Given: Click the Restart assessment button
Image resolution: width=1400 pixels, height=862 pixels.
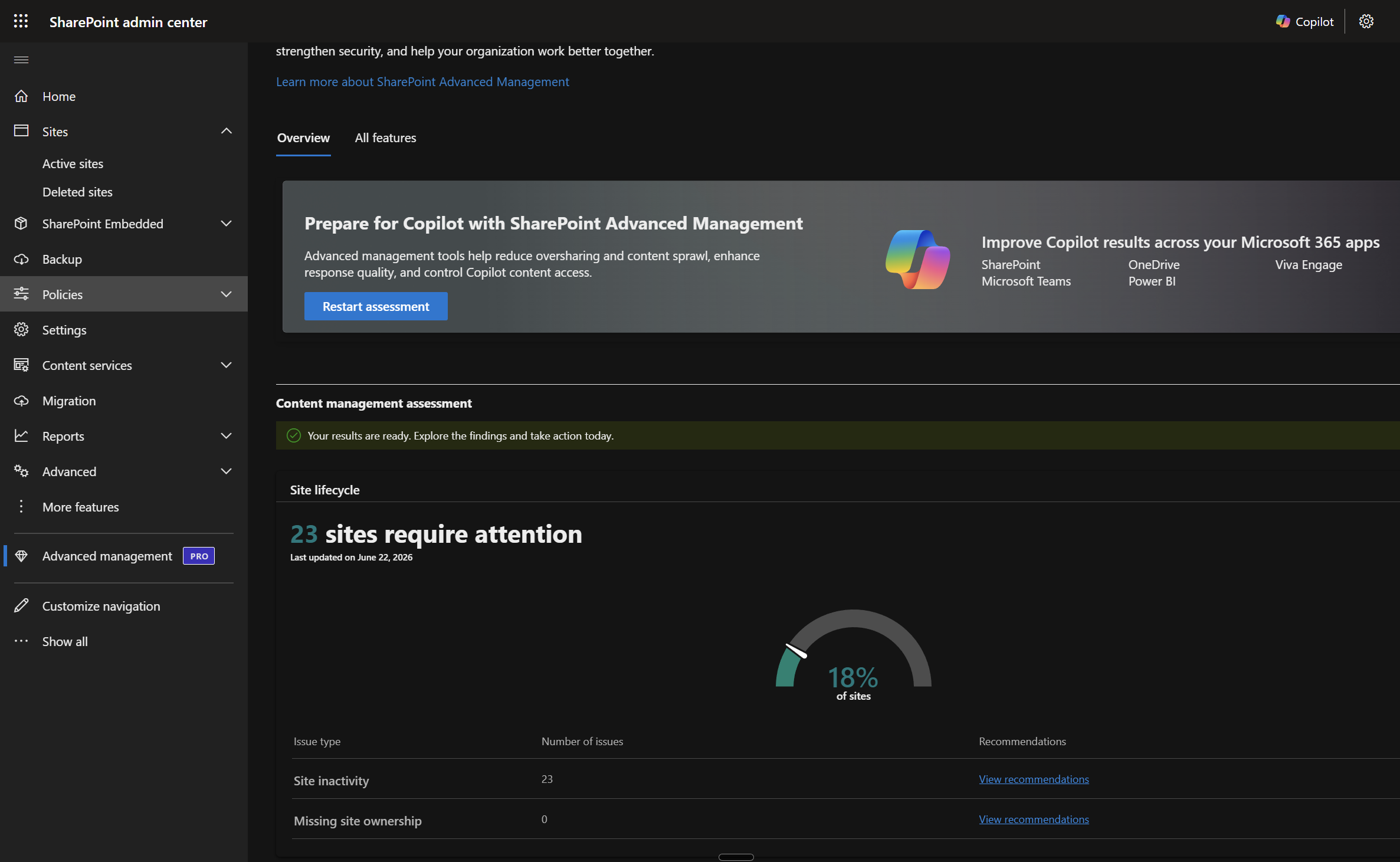Looking at the screenshot, I should click(376, 306).
